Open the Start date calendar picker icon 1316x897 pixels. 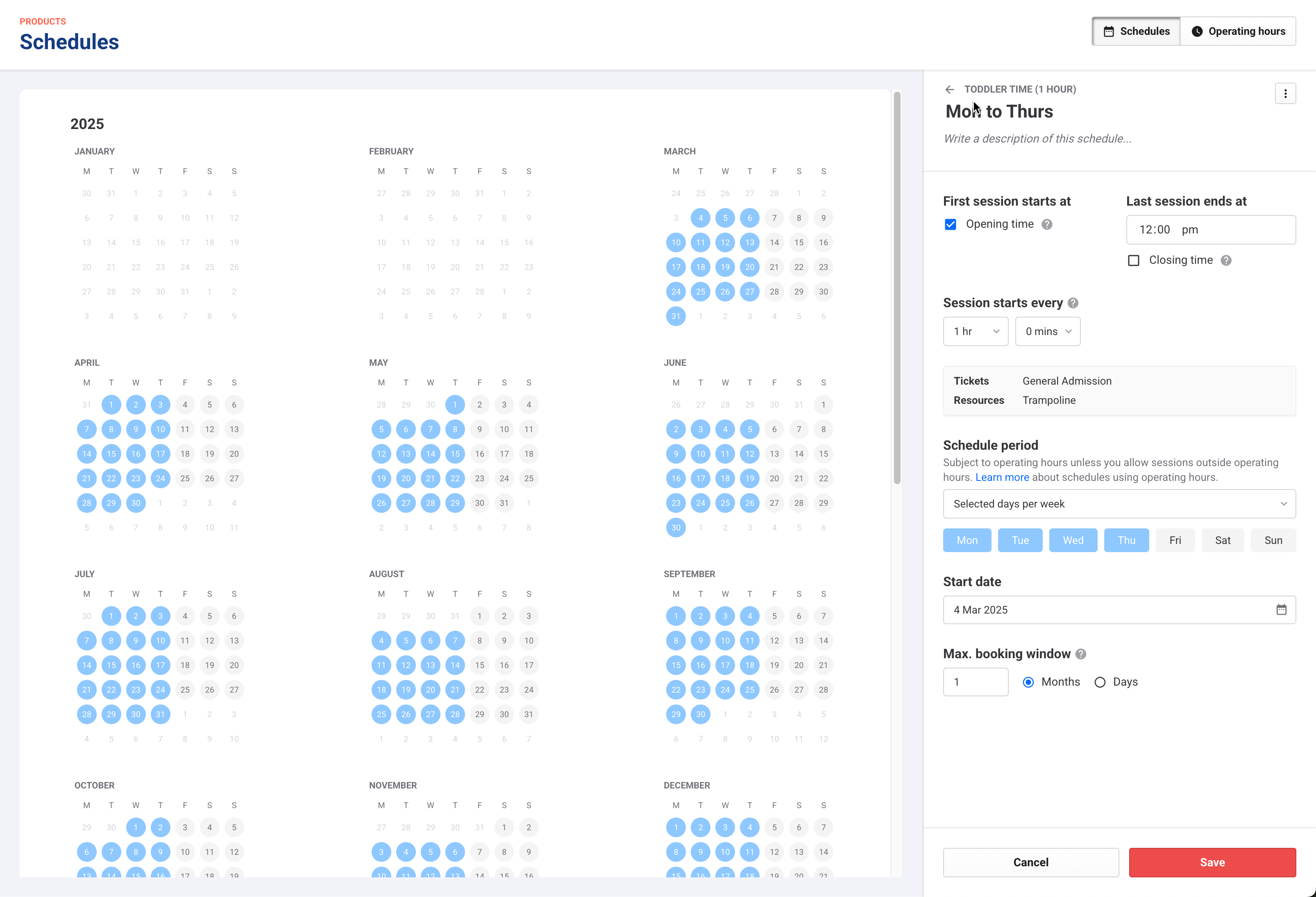(1282, 609)
